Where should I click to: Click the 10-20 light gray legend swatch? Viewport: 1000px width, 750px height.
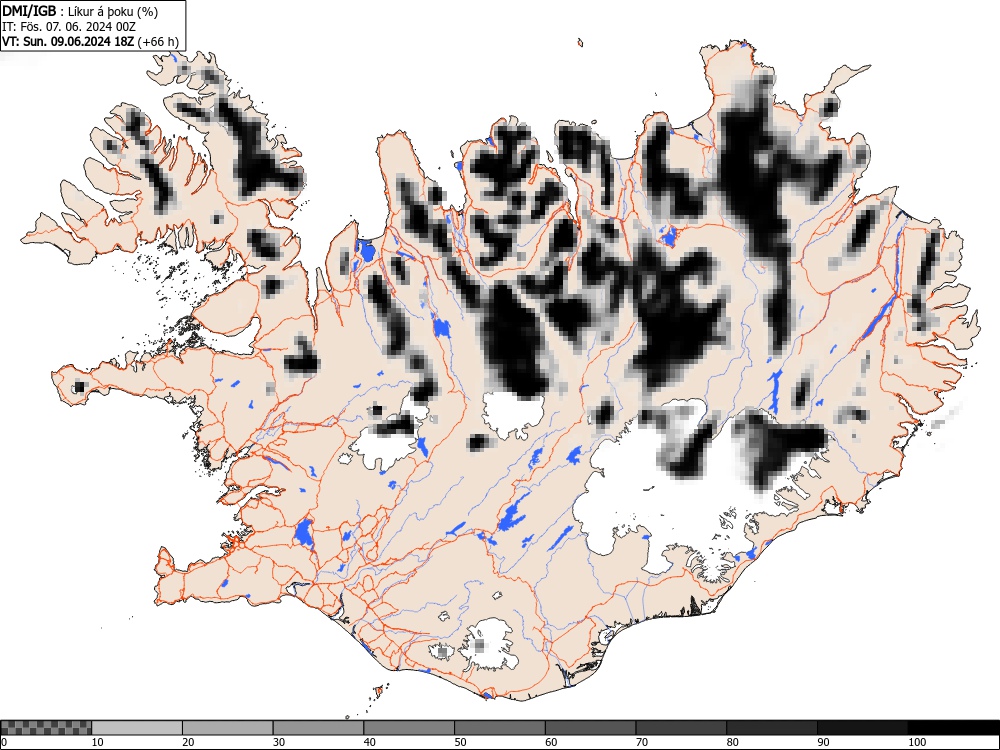pos(137,727)
